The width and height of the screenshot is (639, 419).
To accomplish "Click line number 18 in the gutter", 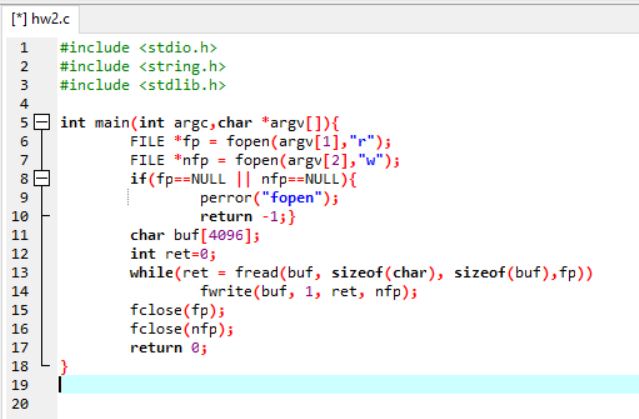I will click(20, 366).
